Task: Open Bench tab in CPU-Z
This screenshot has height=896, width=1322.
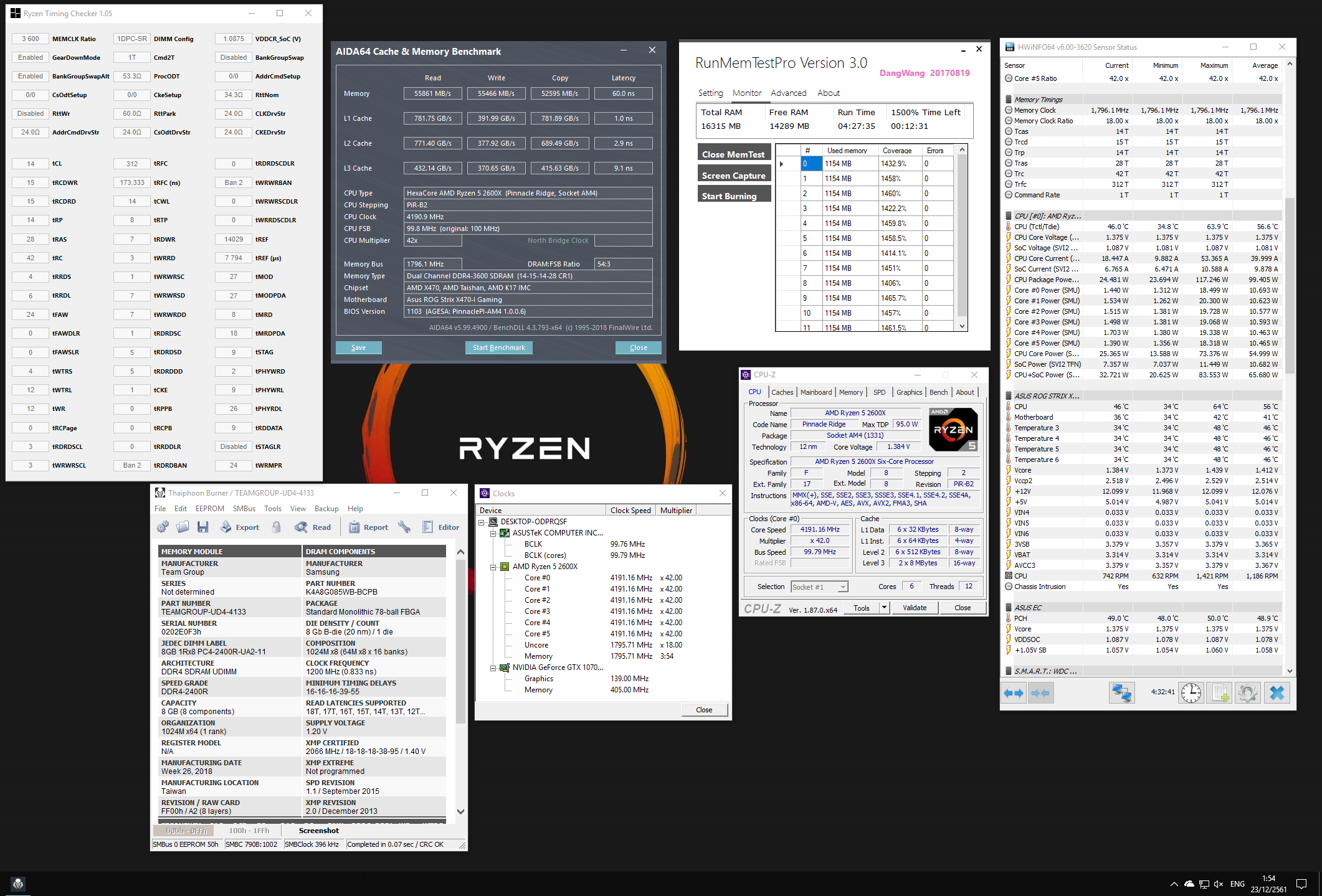Action: 939,392
